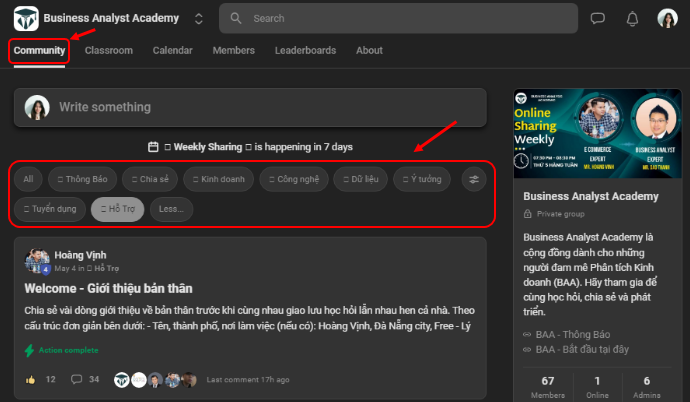Open BAA - Bắt đầu tại đây link
The height and width of the screenshot is (402, 690).
[582, 350]
